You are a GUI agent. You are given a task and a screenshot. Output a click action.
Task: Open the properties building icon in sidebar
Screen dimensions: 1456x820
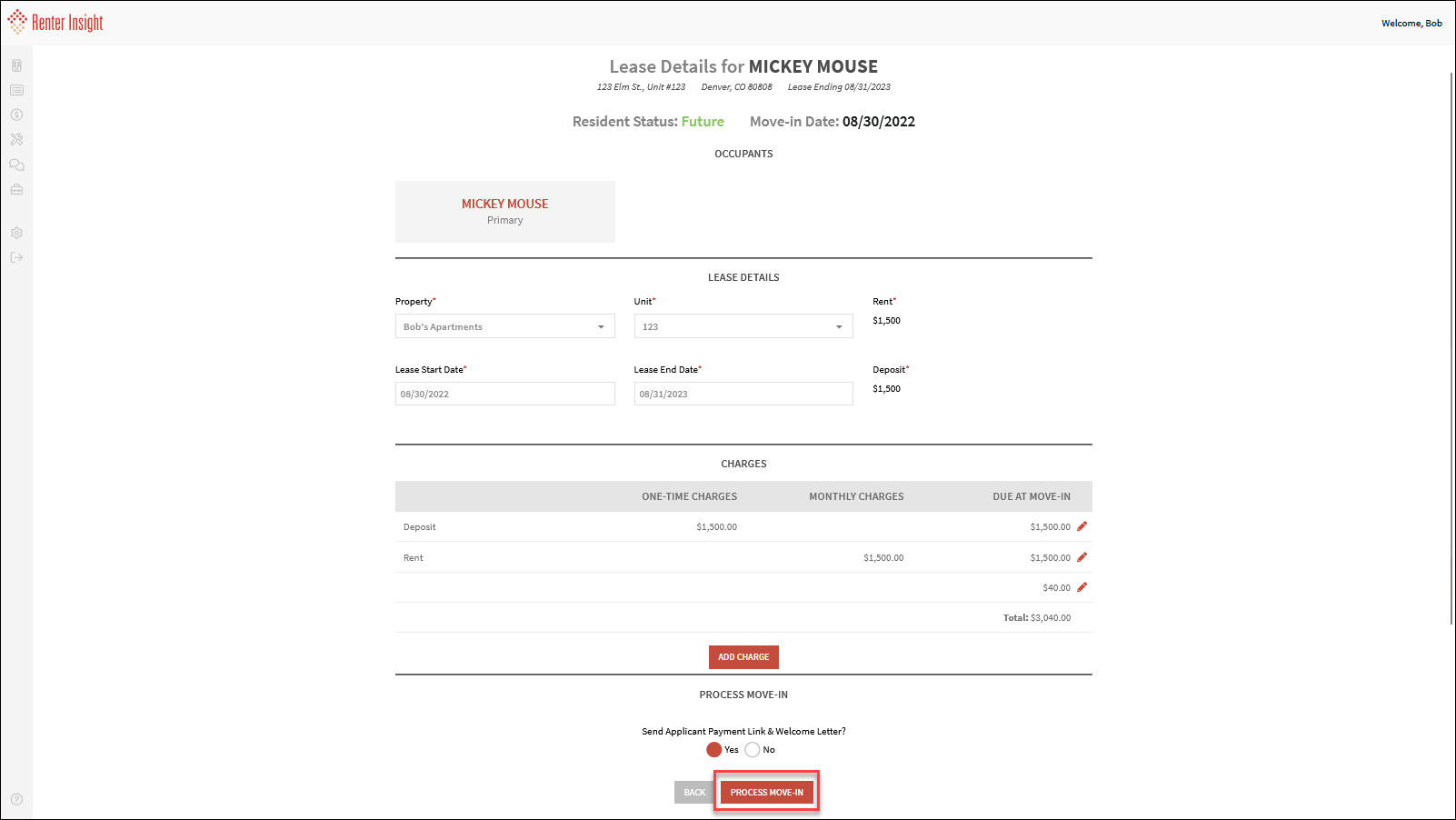[16, 65]
